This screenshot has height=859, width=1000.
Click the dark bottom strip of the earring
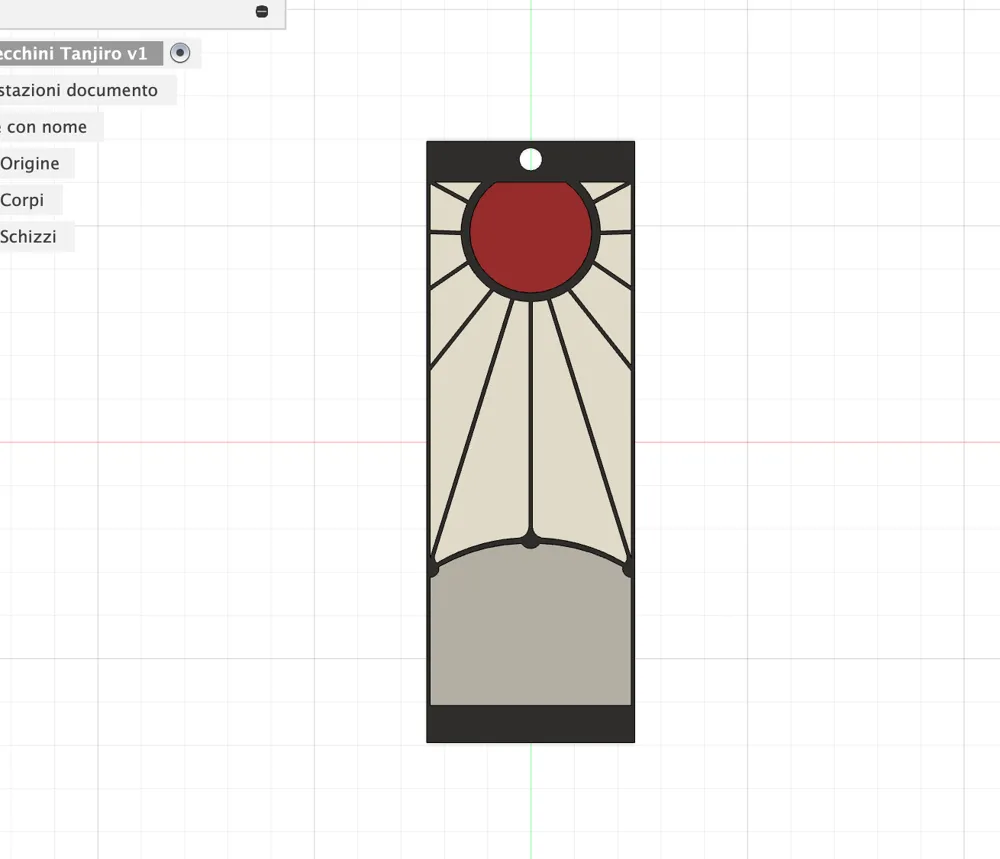pos(530,725)
